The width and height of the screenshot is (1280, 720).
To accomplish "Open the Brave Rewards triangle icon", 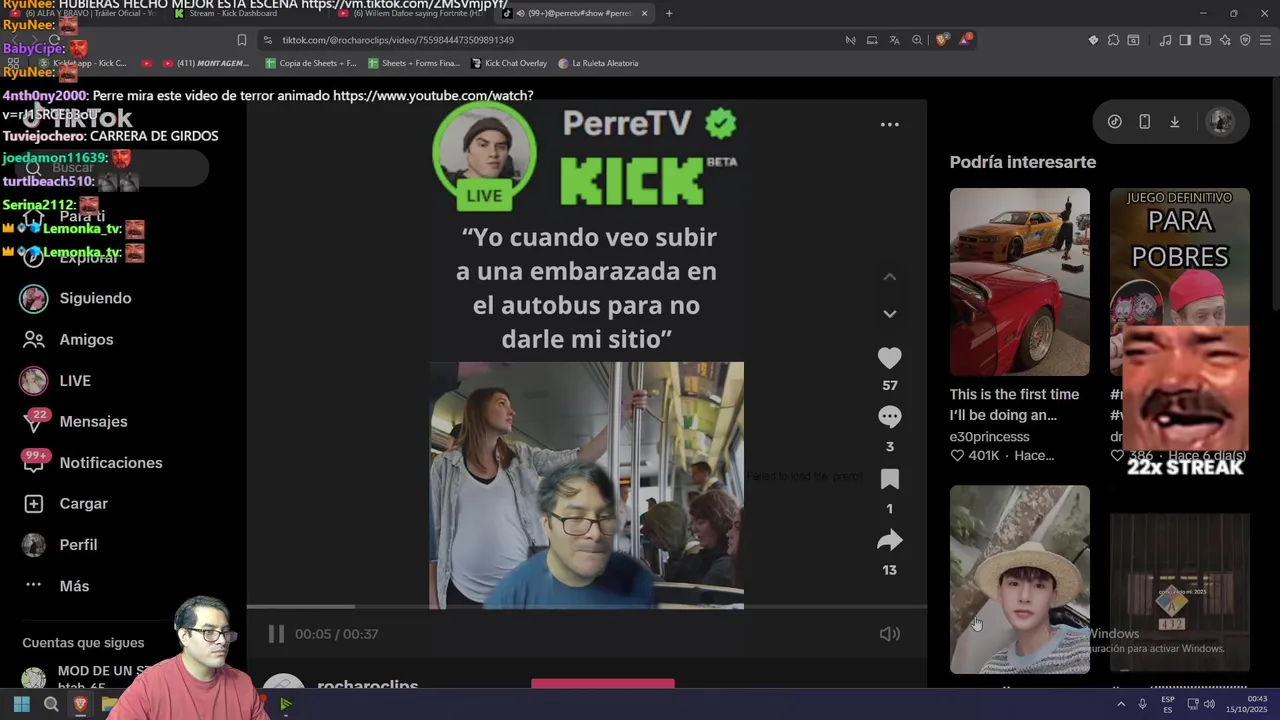I will (x=965, y=40).
